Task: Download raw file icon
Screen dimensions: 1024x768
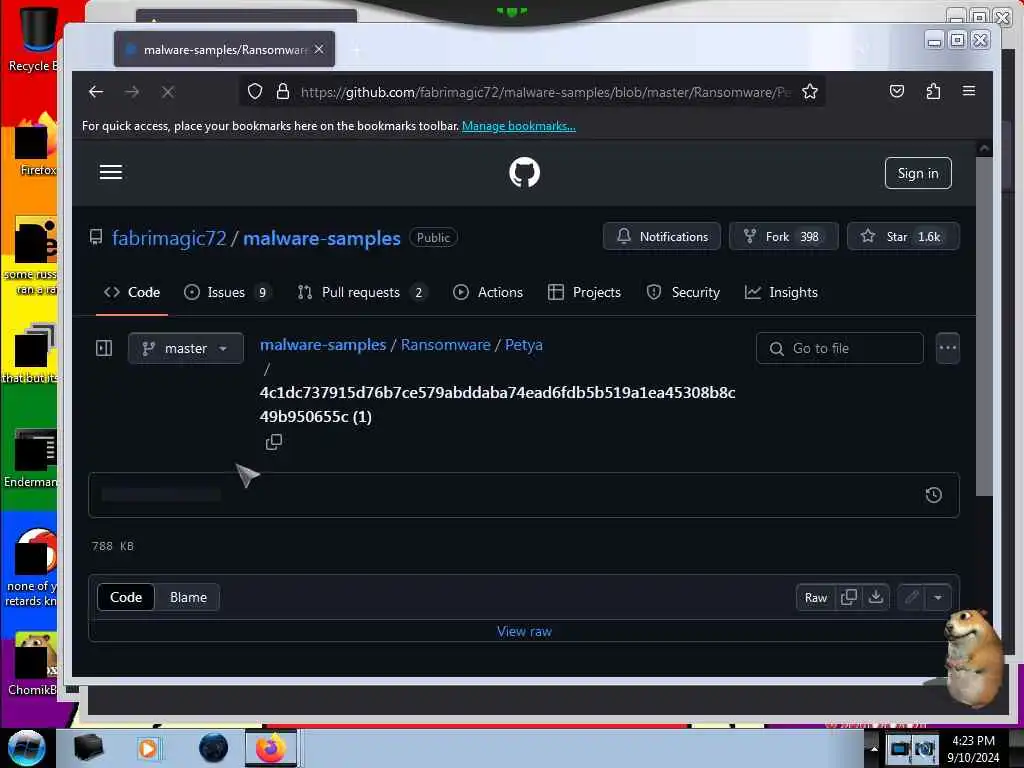Action: pos(876,597)
